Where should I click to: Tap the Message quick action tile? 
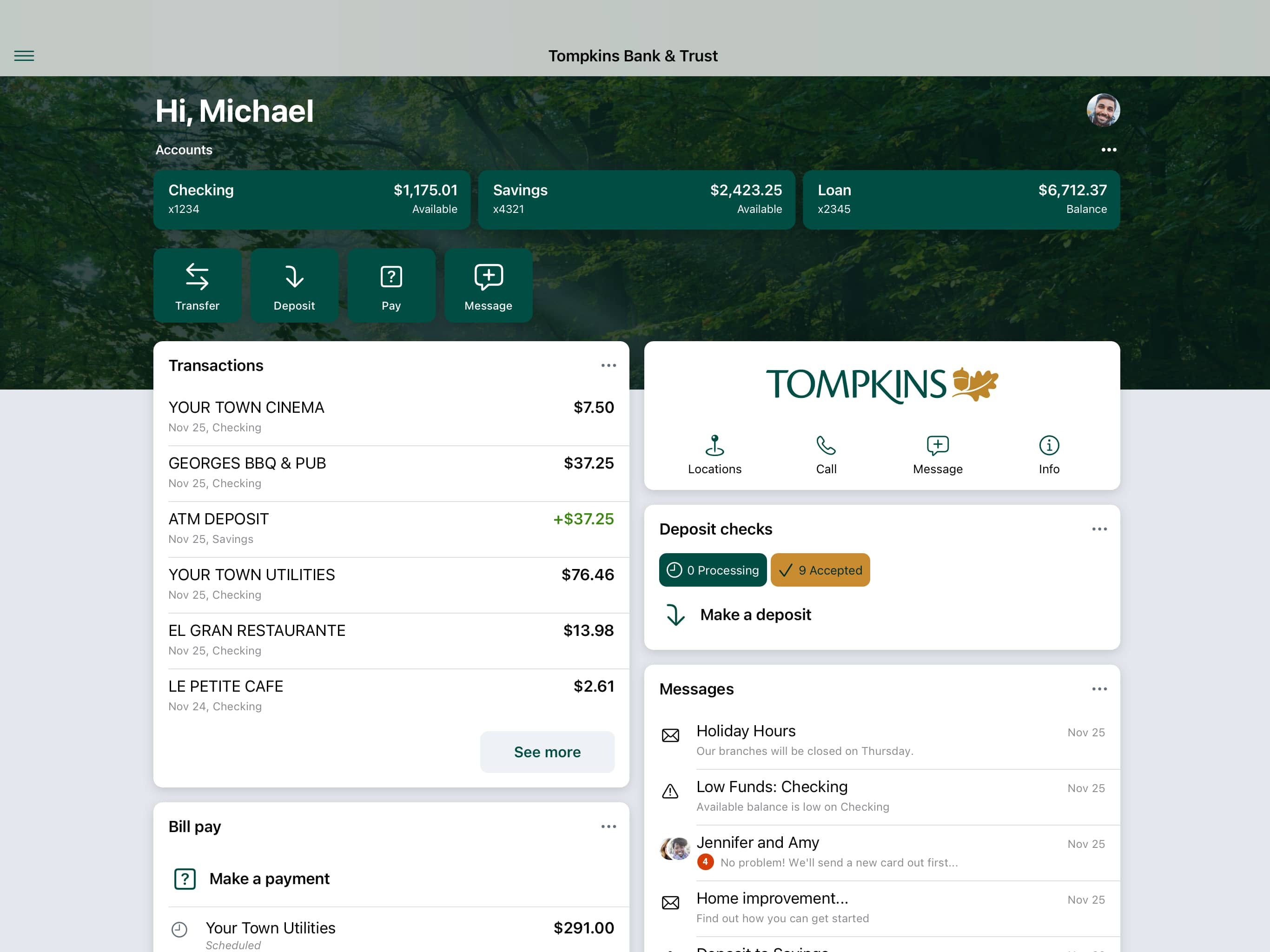click(488, 285)
